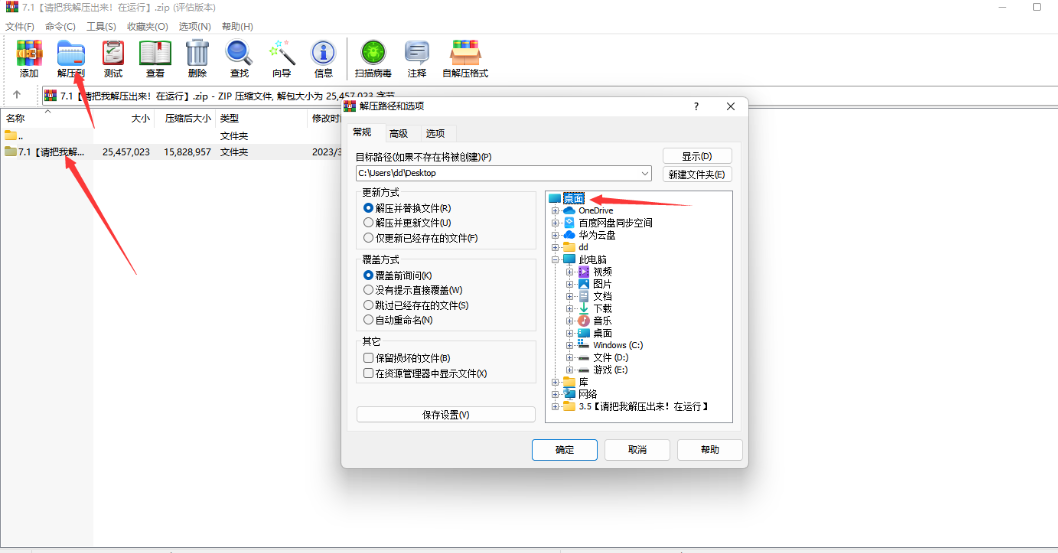Image resolution: width=1058 pixels, height=553 pixels.
Task: Select 百度网盘同步空间 in the folder tree
Action: tap(615, 223)
